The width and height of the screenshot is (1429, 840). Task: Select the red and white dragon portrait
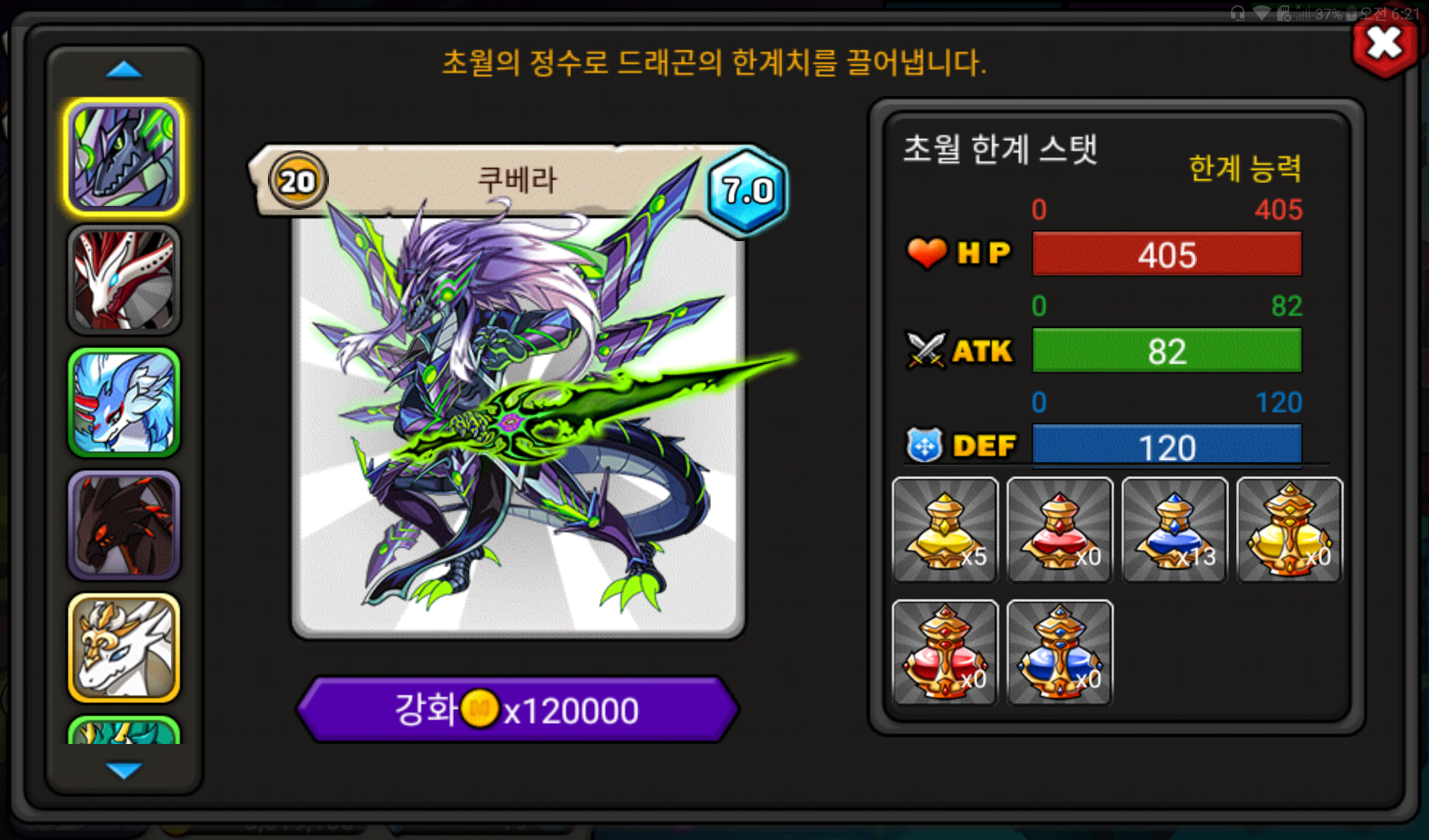(x=124, y=280)
